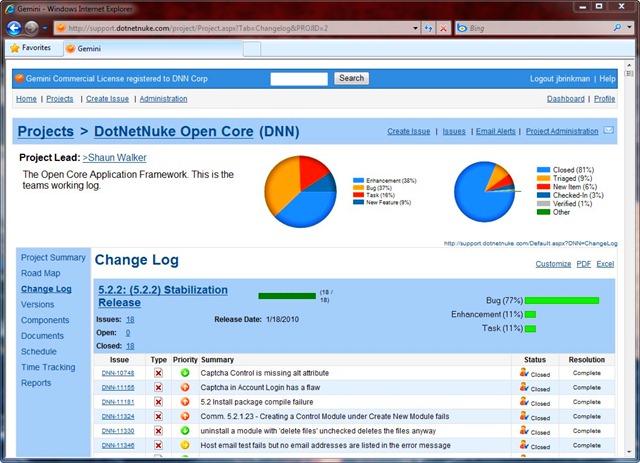Click the Gemini search text field
The width and height of the screenshot is (640, 463).
click(x=299, y=79)
